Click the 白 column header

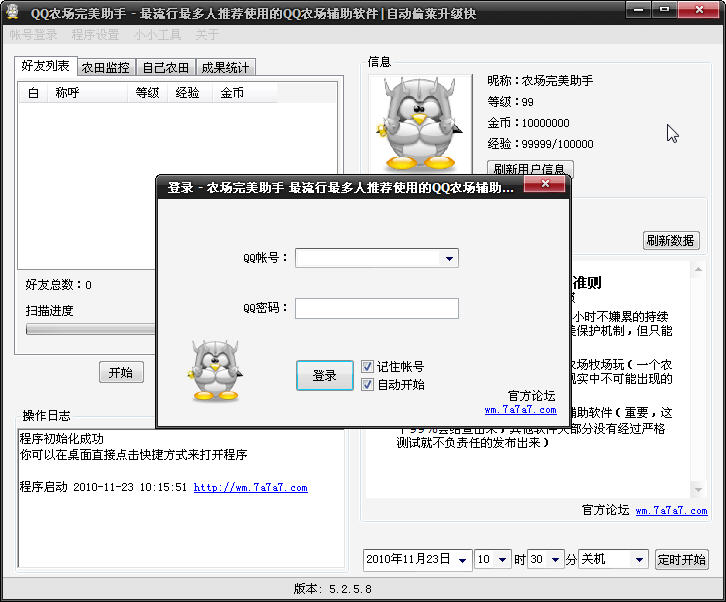click(33, 93)
